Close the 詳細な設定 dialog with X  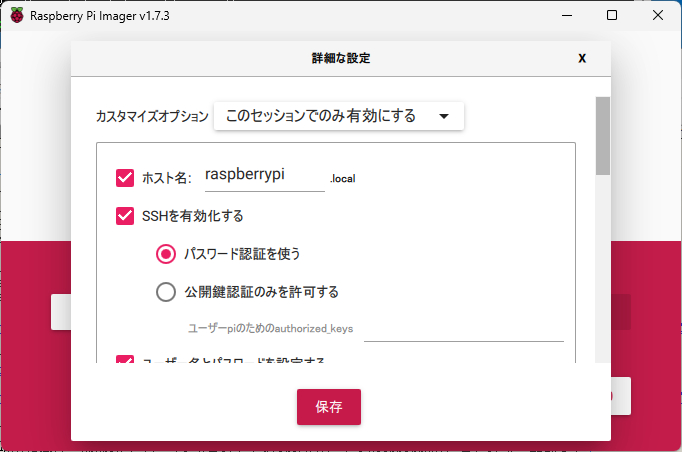[582, 58]
